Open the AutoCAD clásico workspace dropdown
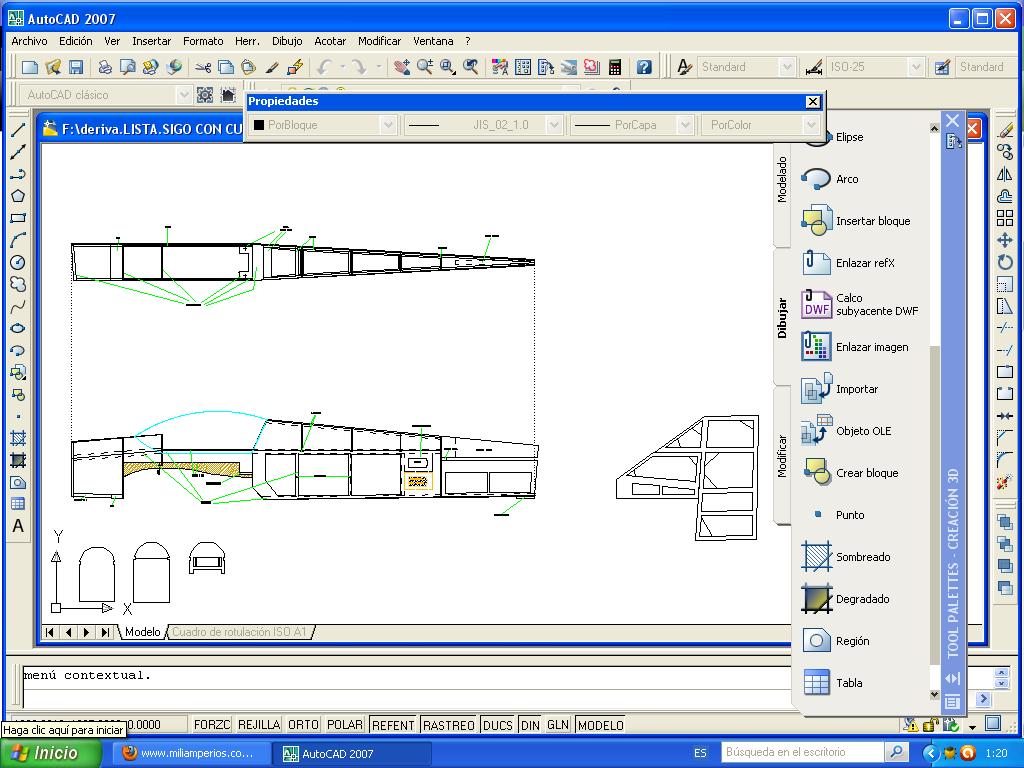 coord(183,95)
